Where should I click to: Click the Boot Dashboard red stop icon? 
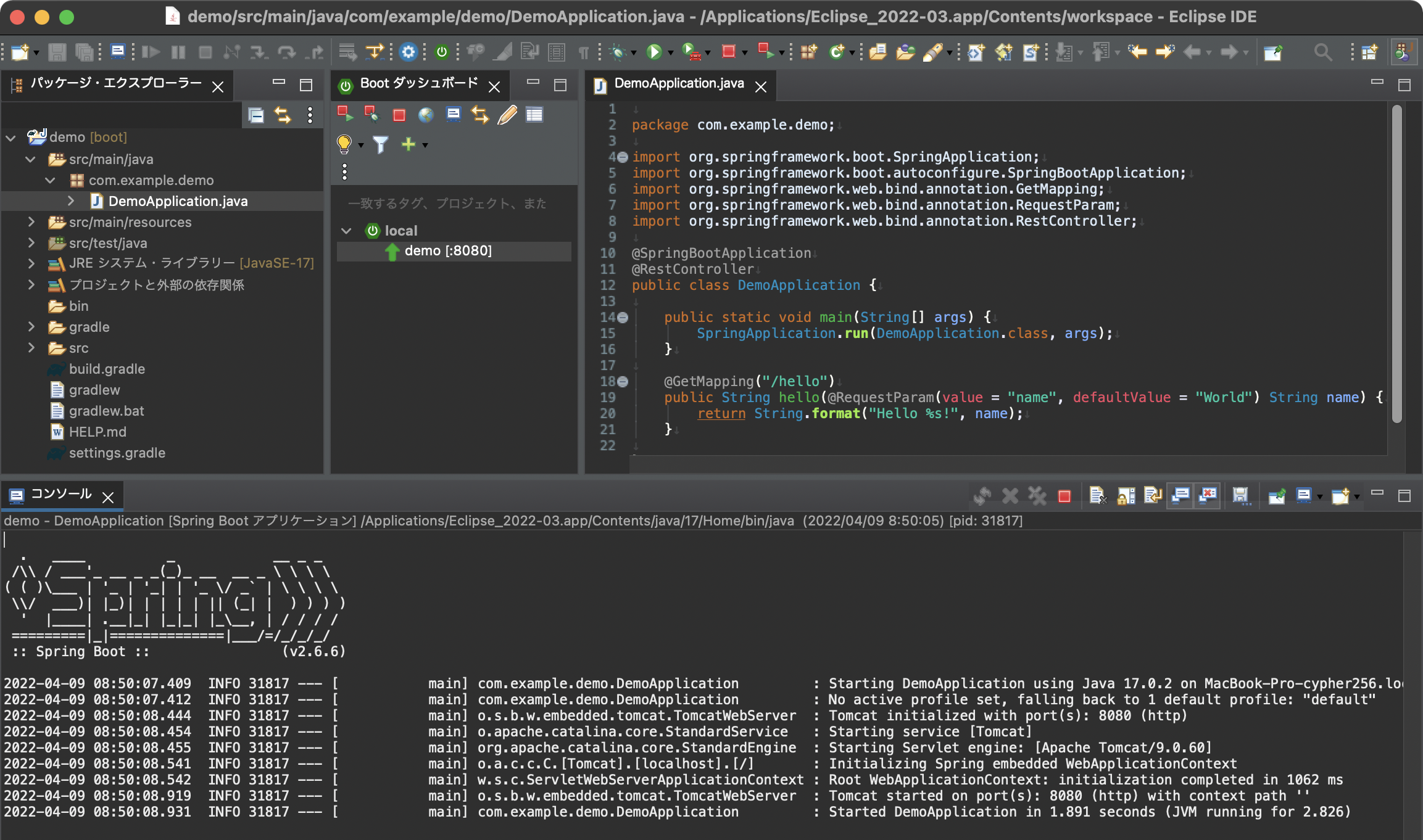click(399, 115)
